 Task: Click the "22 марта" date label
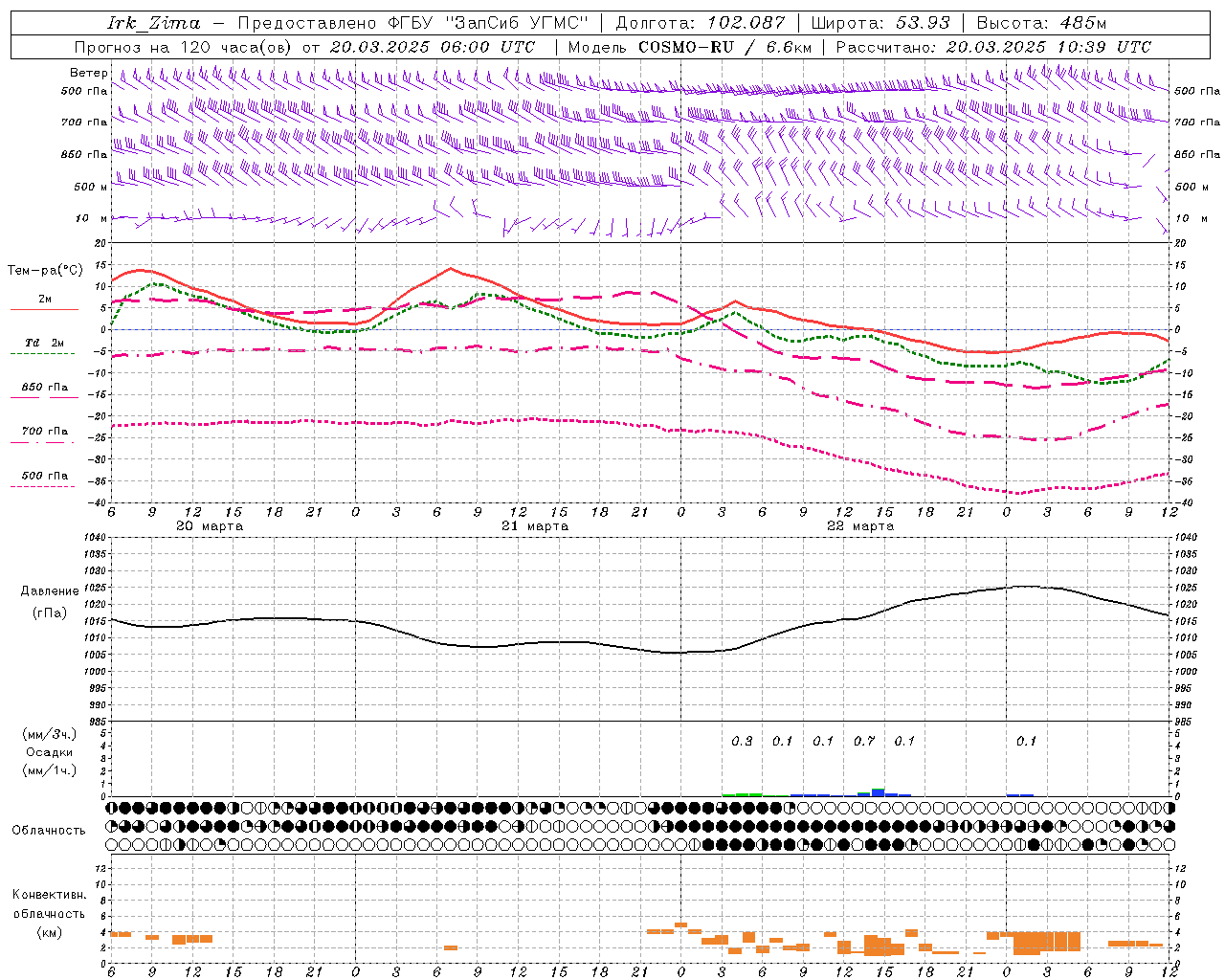pyautogui.click(x=860, y=526)
